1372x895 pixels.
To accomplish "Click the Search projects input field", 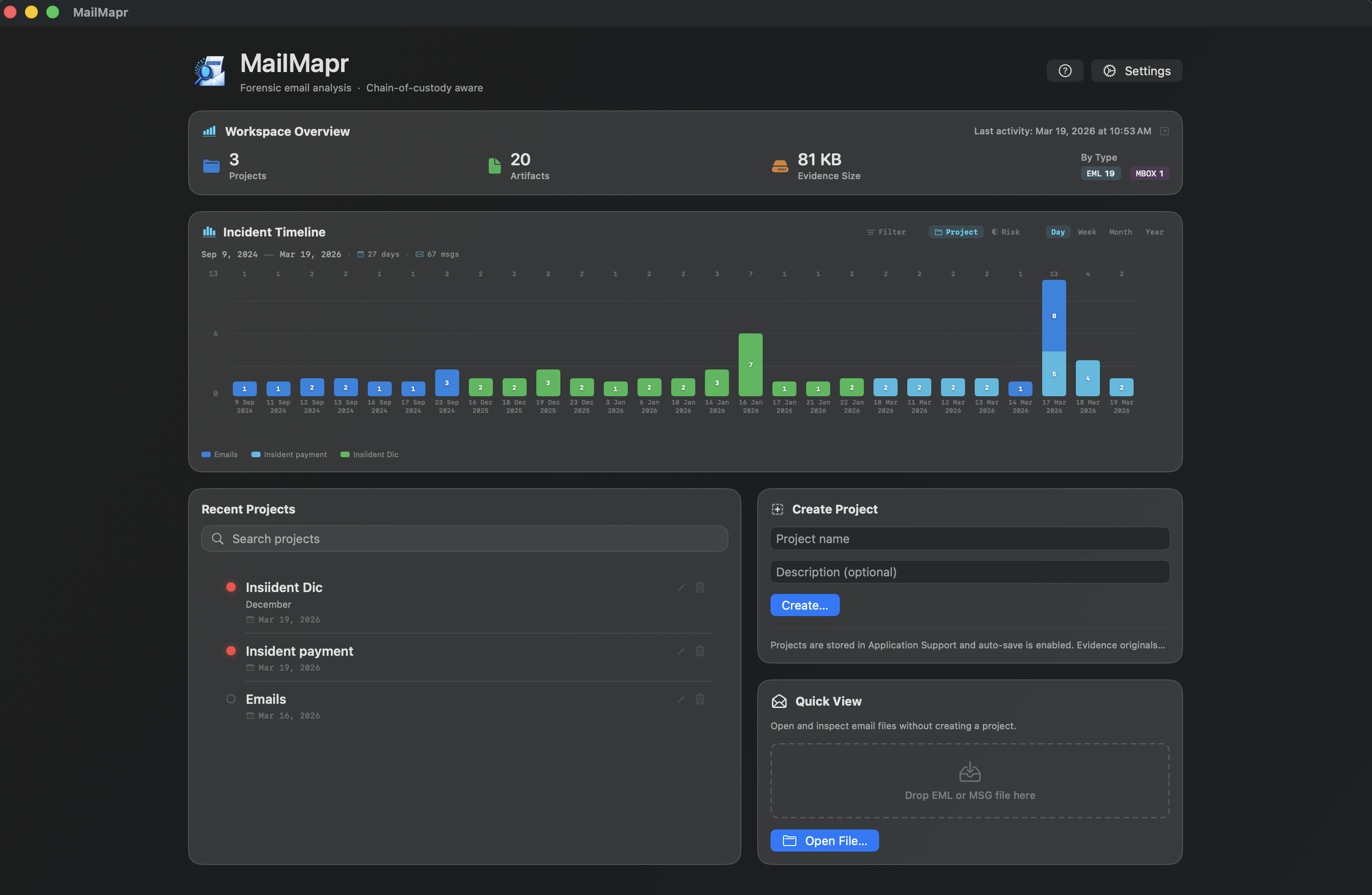I will (x=465, y=538).
